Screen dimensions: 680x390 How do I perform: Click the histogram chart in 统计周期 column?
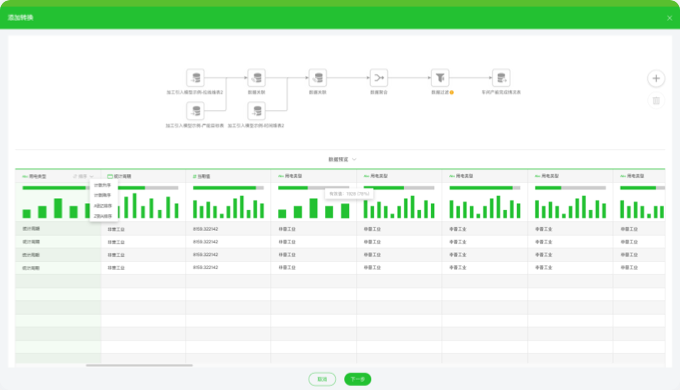pyautogui.click(x=148, y=206)
